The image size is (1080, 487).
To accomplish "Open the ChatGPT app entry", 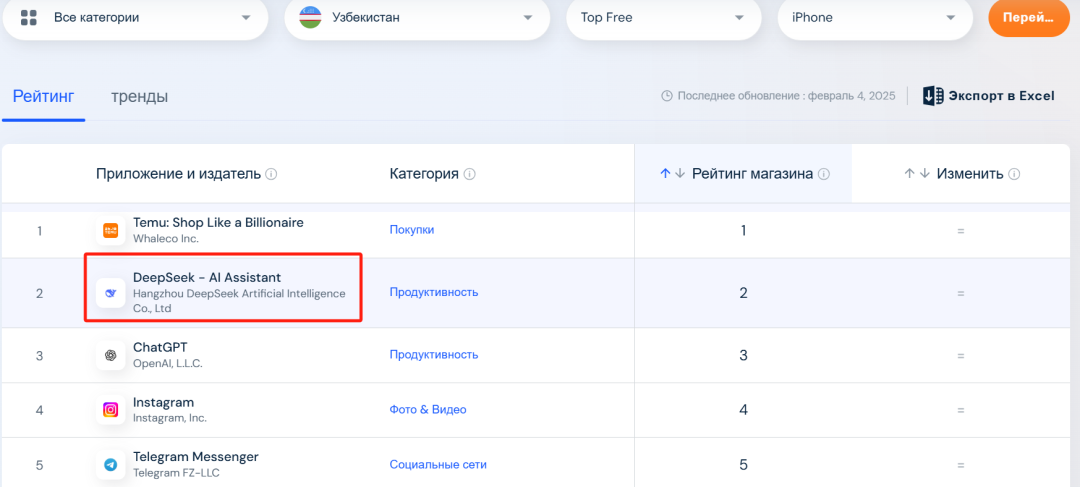I will pyautogui.click(x=160, y=347).
